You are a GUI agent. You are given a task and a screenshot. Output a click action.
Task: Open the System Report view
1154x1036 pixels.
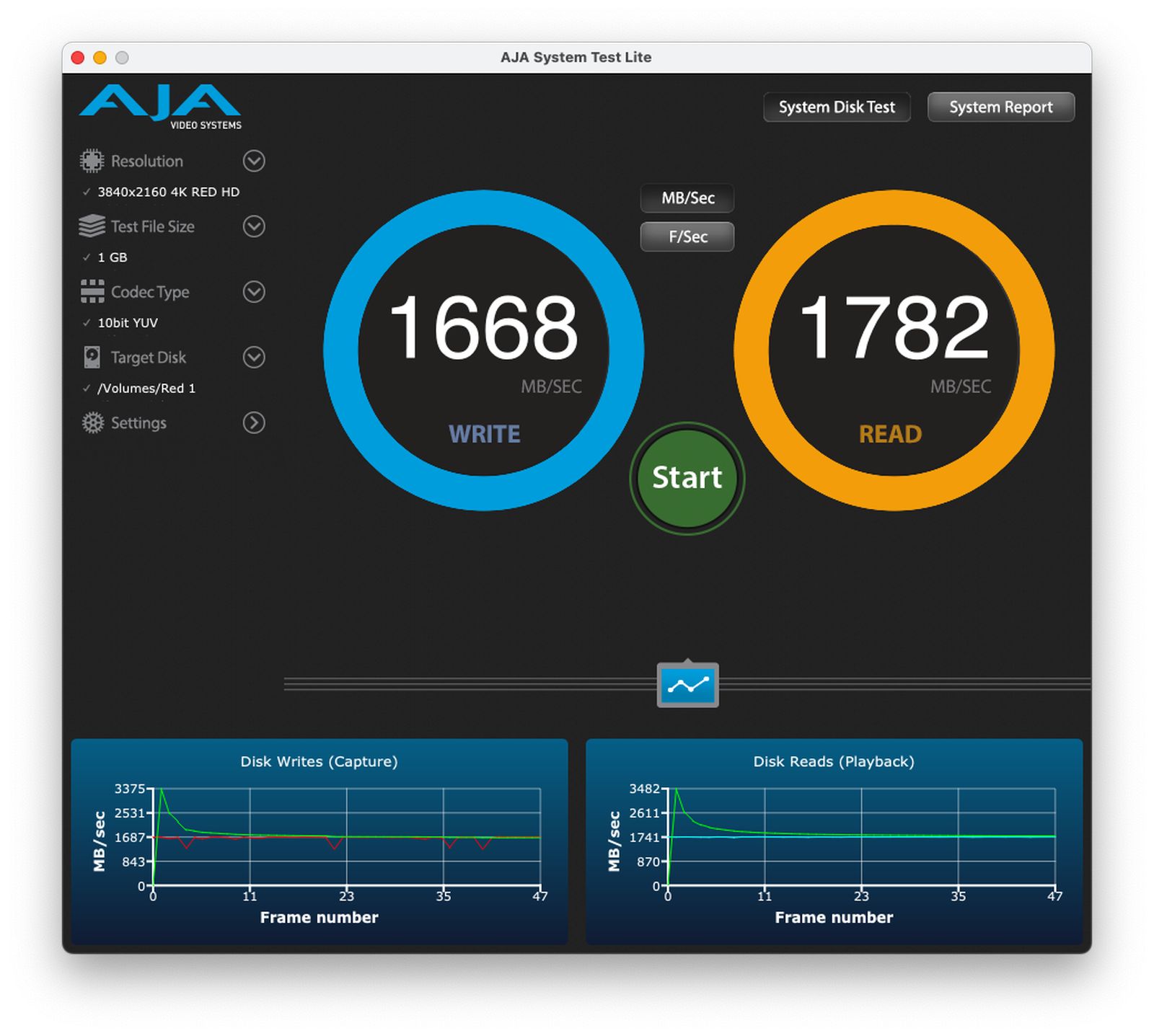tap(1001, 107)
